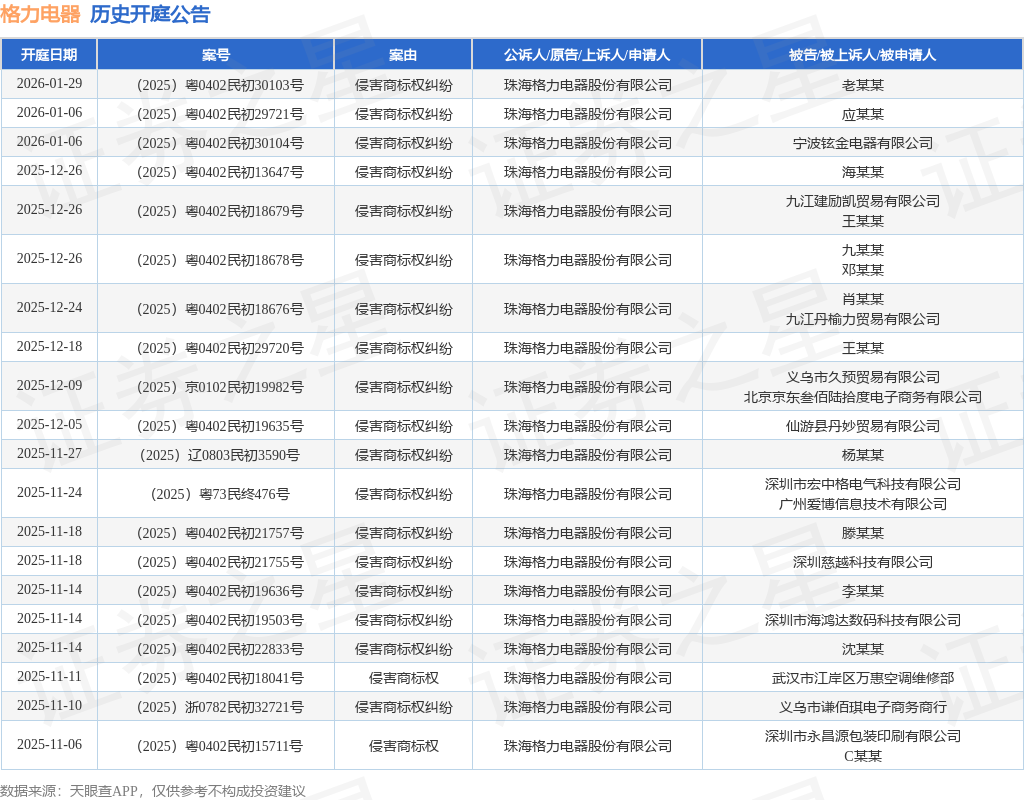
Task: Click the 开庭日期 column header
Action: (49, 55)
